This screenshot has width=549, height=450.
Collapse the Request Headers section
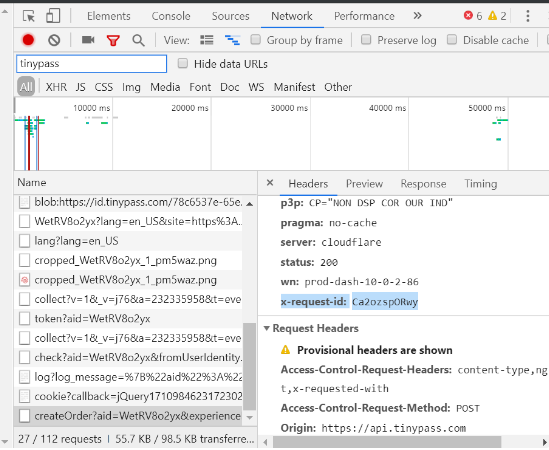click(266, 328)
